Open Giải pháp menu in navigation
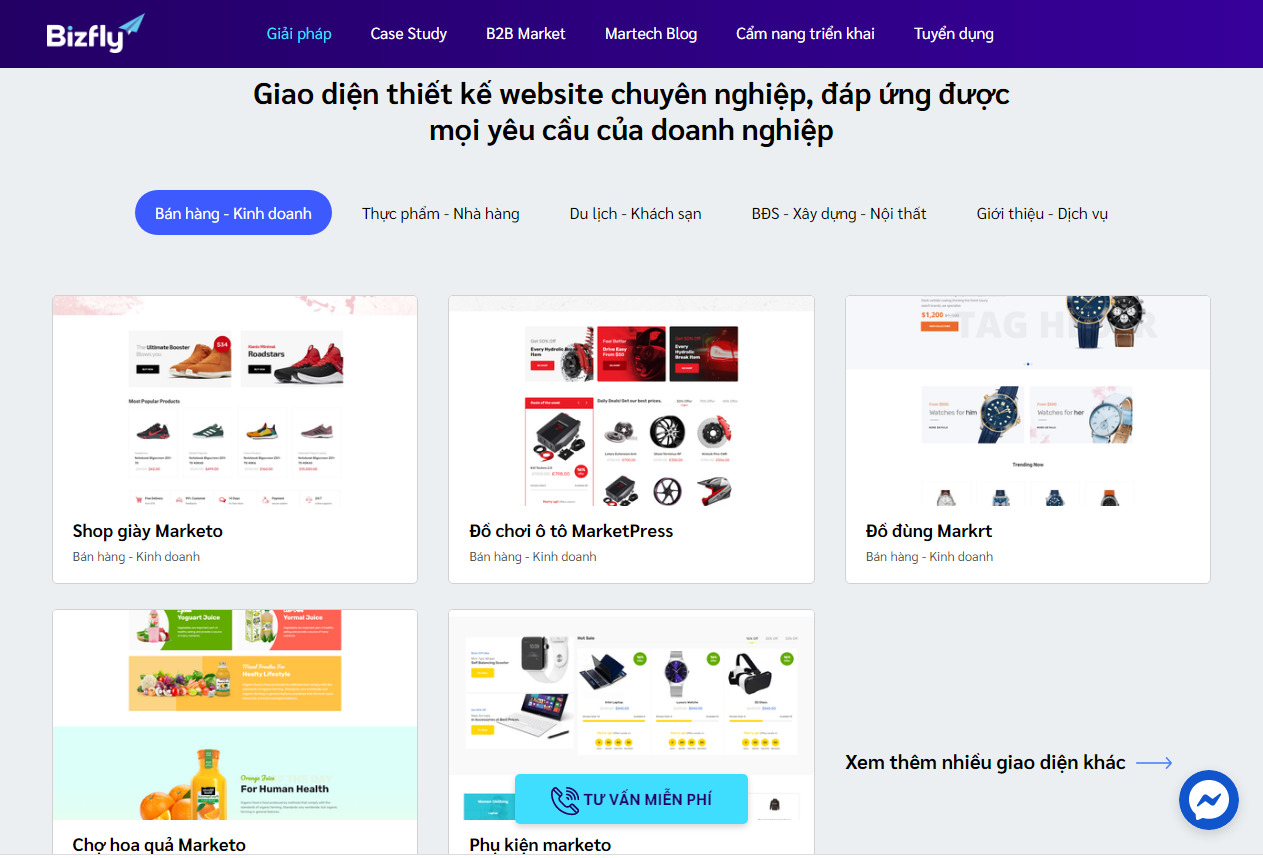Image resolution: width=1263 pixels, height=858 pixels. [299, 34]
